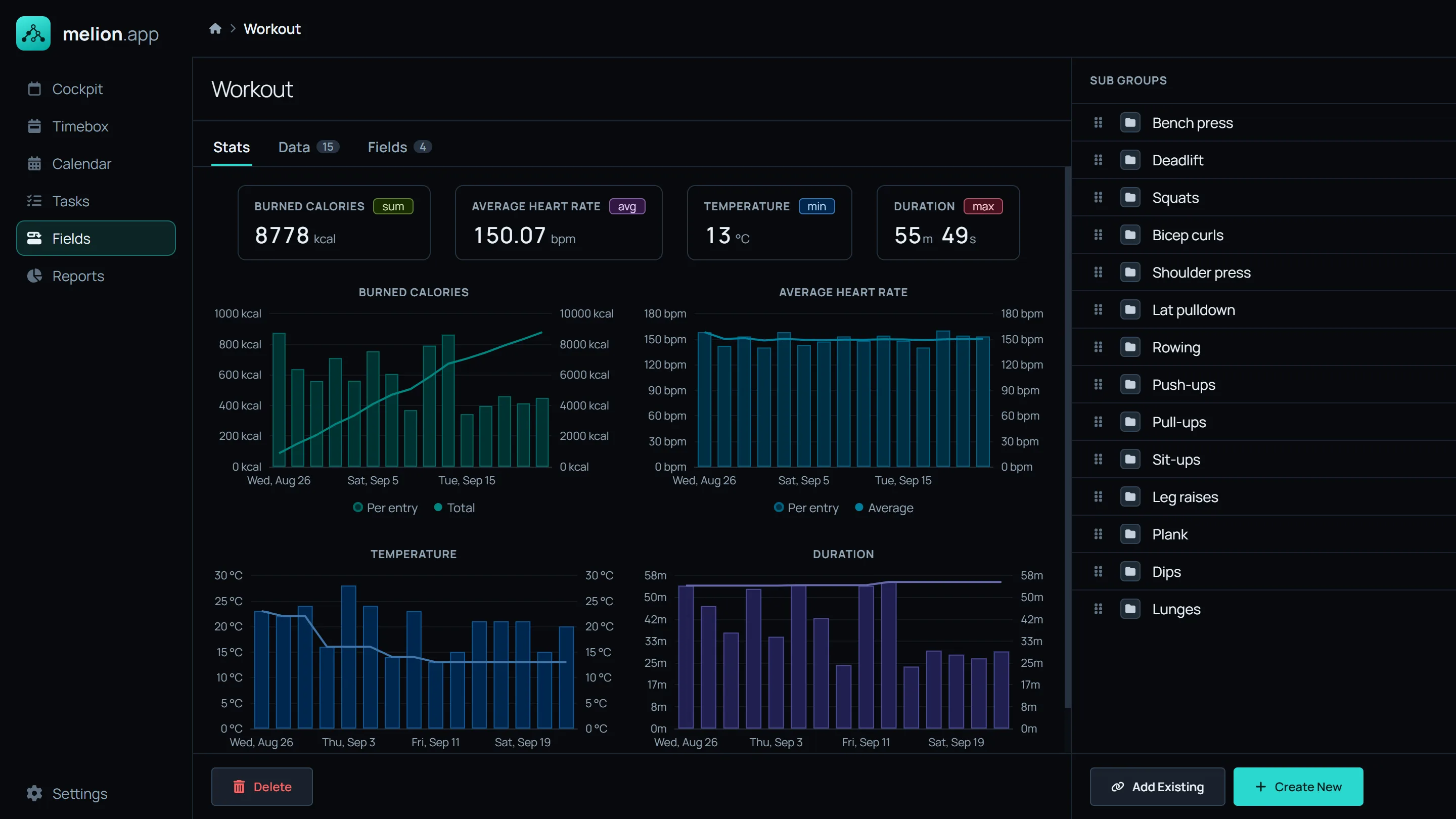Switch to the Stats tab
The height and width of the screenshot is (819, 1456).
pos(231,147)
